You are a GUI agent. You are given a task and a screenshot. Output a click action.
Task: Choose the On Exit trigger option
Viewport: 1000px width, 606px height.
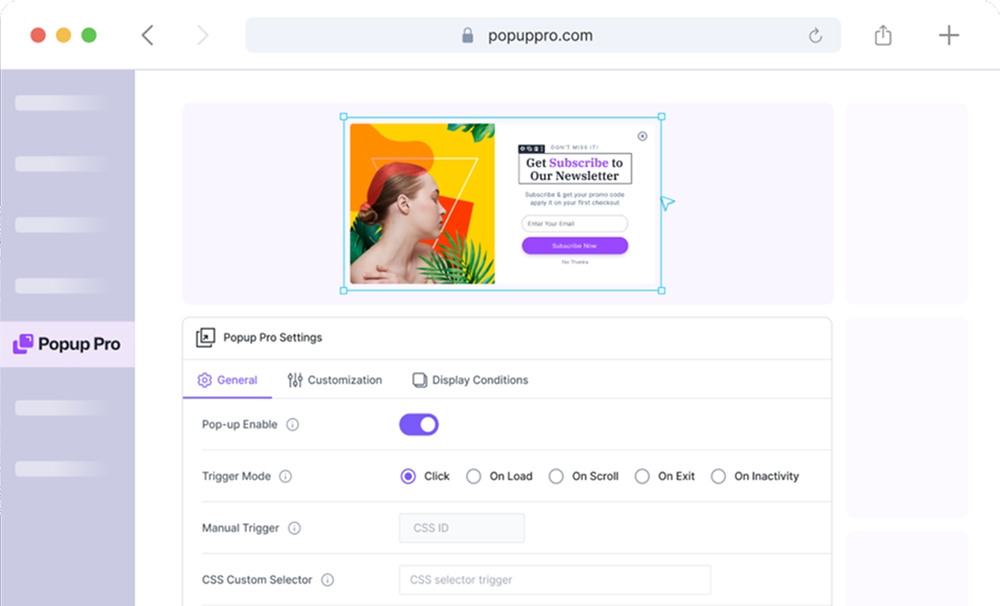point(642,477)
